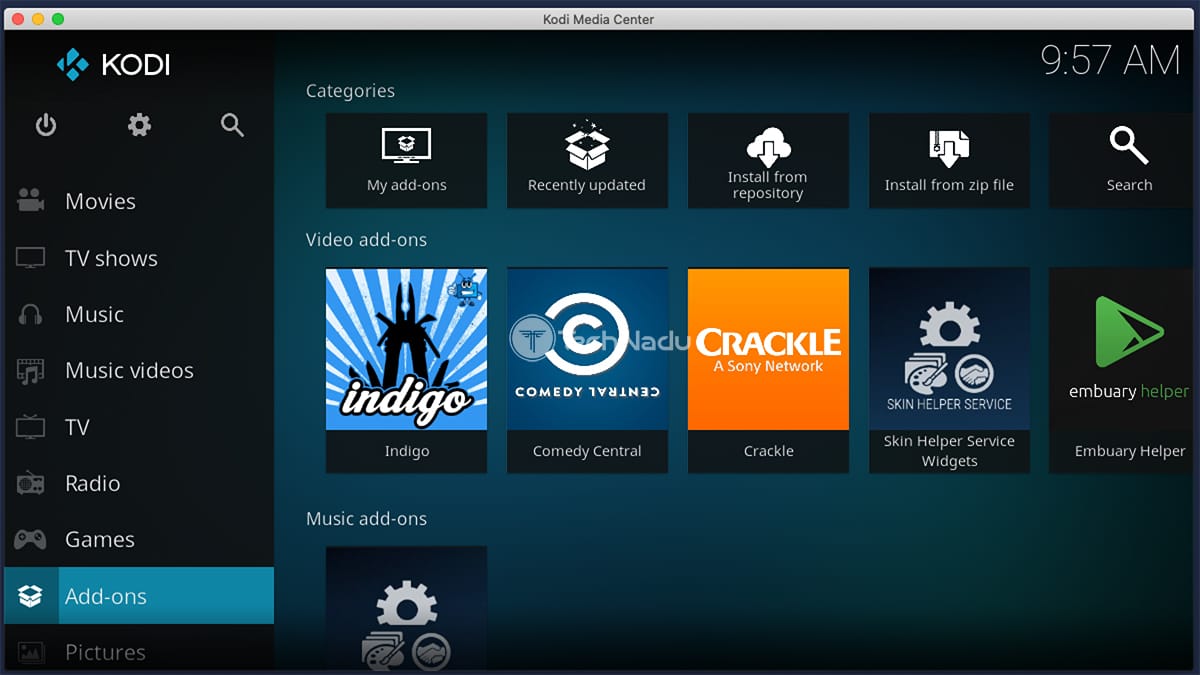Click the Categories Search magnifier icon
Image resolution: width=1200 pixels, height=675 pixels.
1129,146
